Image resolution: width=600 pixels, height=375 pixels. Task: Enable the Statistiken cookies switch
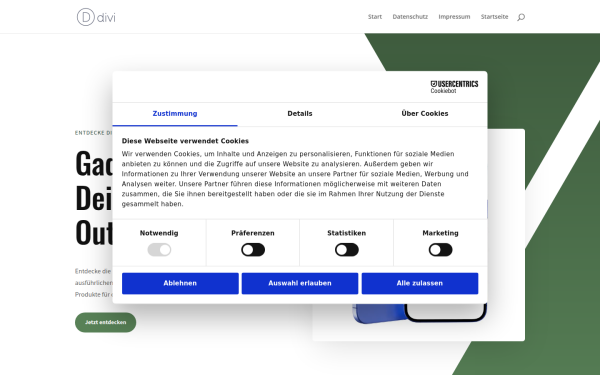point(347,250)
